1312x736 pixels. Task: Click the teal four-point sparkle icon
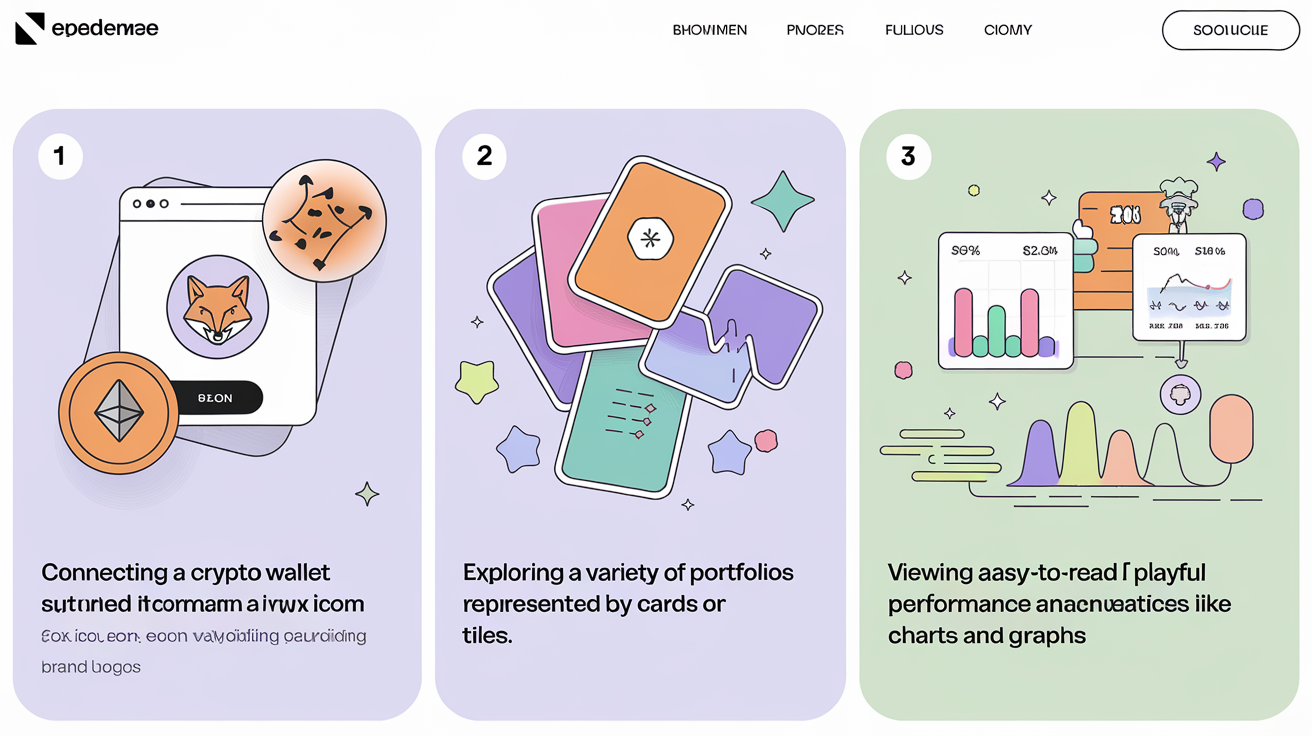tap(782, 202)
